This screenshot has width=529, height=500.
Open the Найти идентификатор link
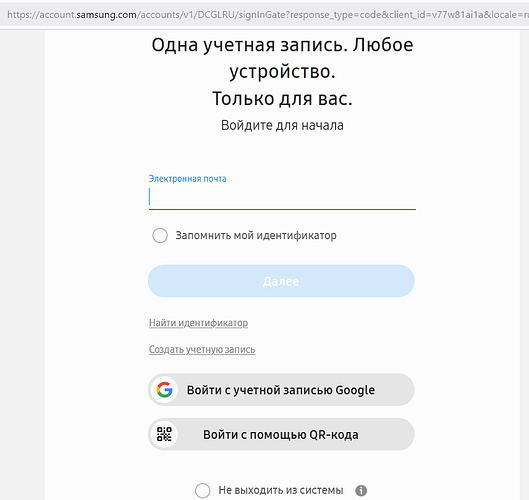(198, 323)
